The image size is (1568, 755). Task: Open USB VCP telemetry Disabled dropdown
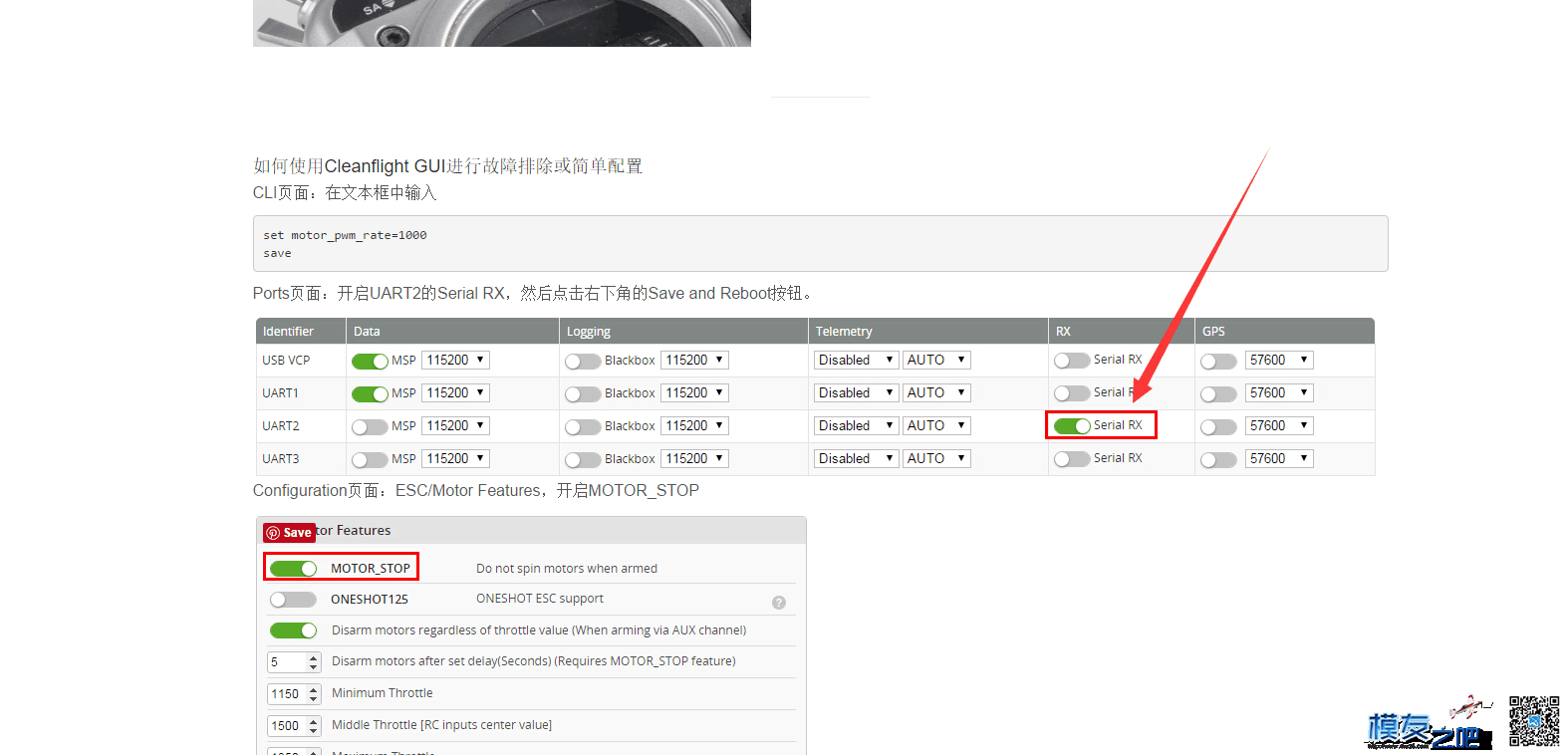point(856,360)
